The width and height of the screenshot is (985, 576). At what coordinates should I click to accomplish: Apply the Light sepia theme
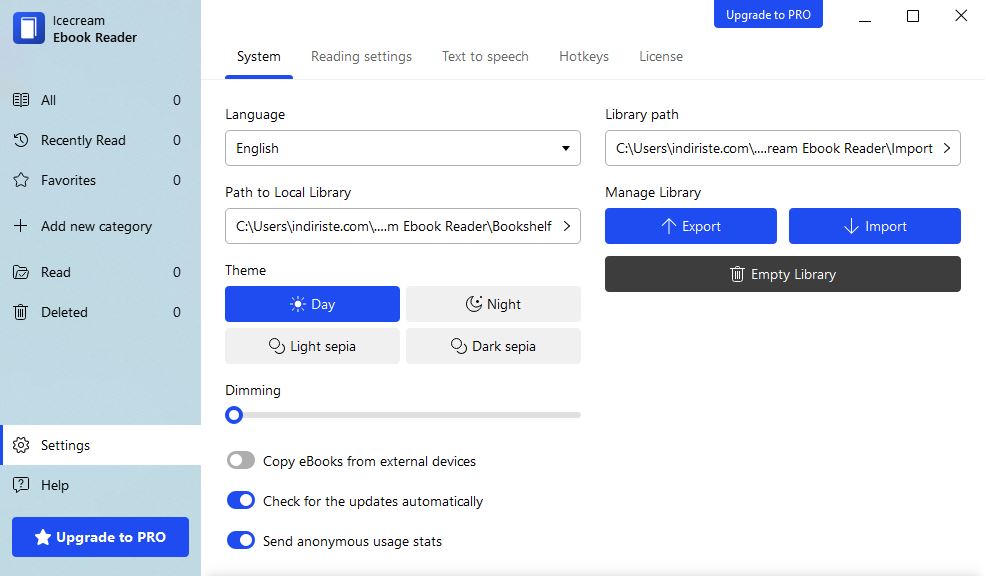click(312, 346)
